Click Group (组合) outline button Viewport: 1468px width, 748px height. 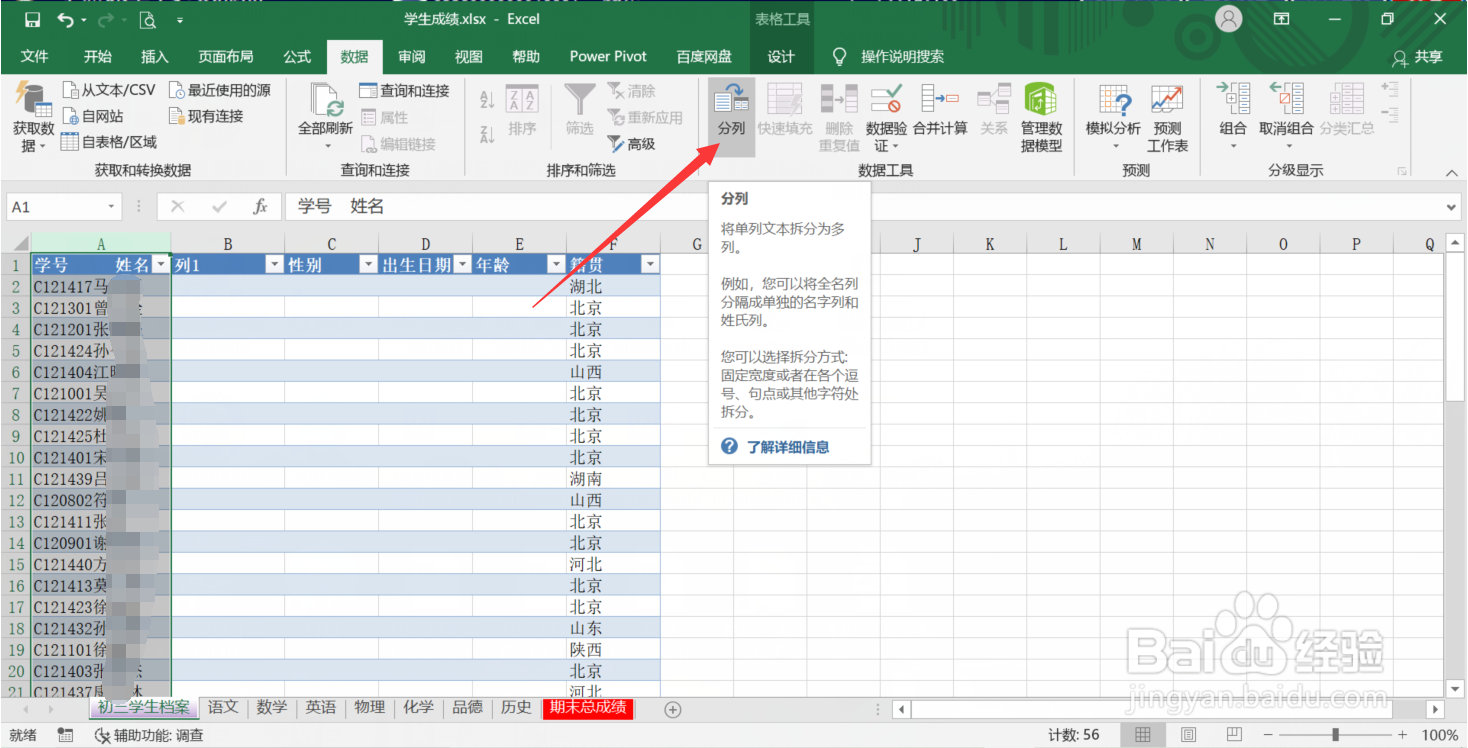[1233, 117]
